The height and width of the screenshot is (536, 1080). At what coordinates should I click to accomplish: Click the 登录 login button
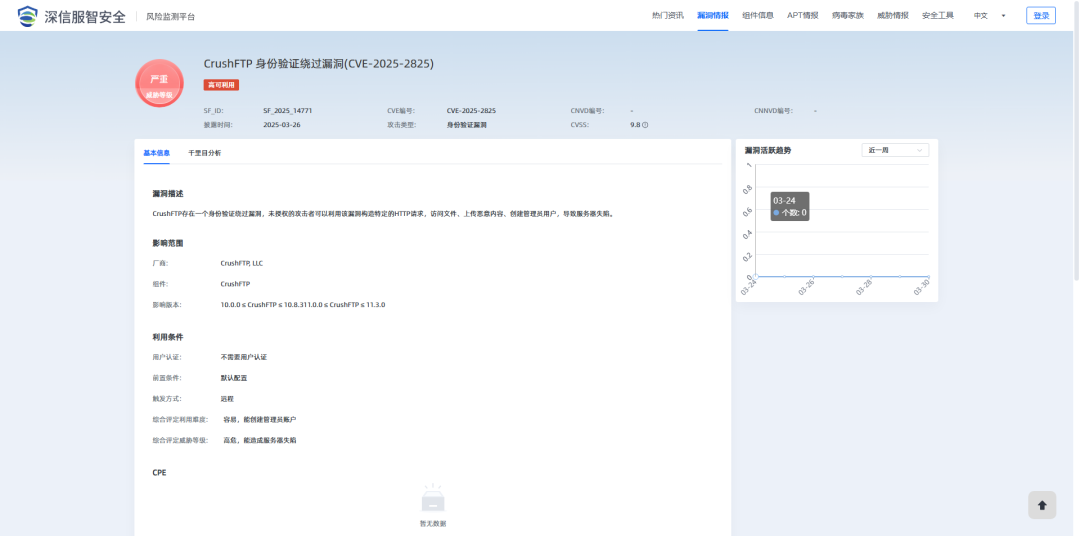(1041, 16)
